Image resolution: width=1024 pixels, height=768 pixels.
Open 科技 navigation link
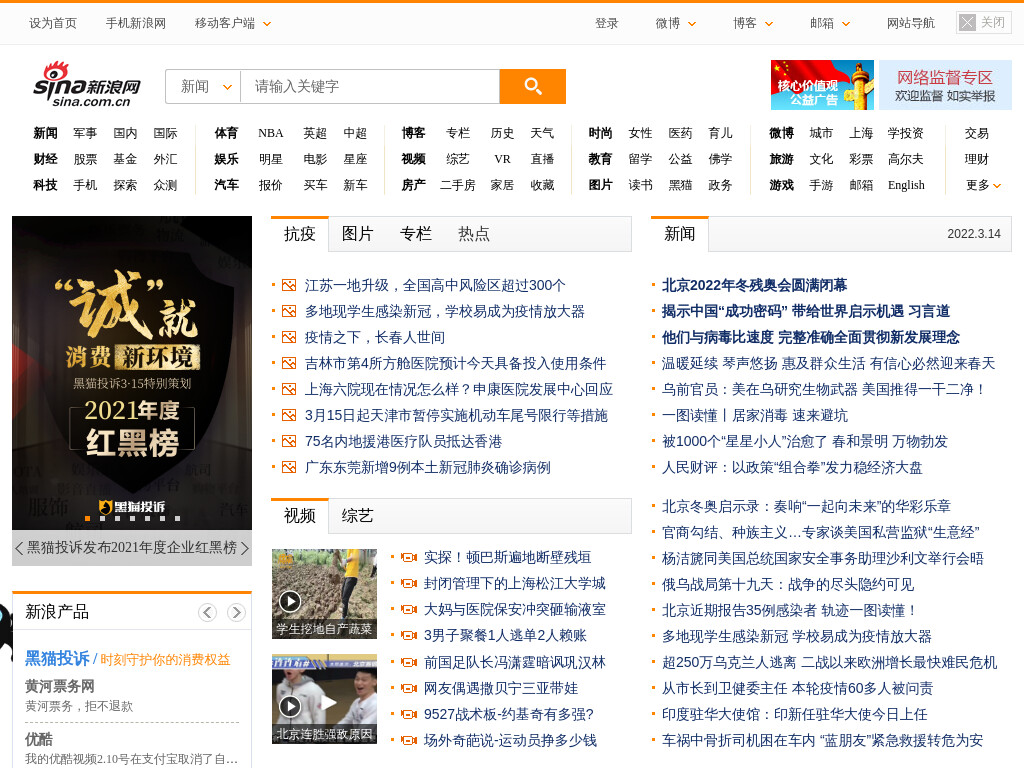[x=45, y=185]
